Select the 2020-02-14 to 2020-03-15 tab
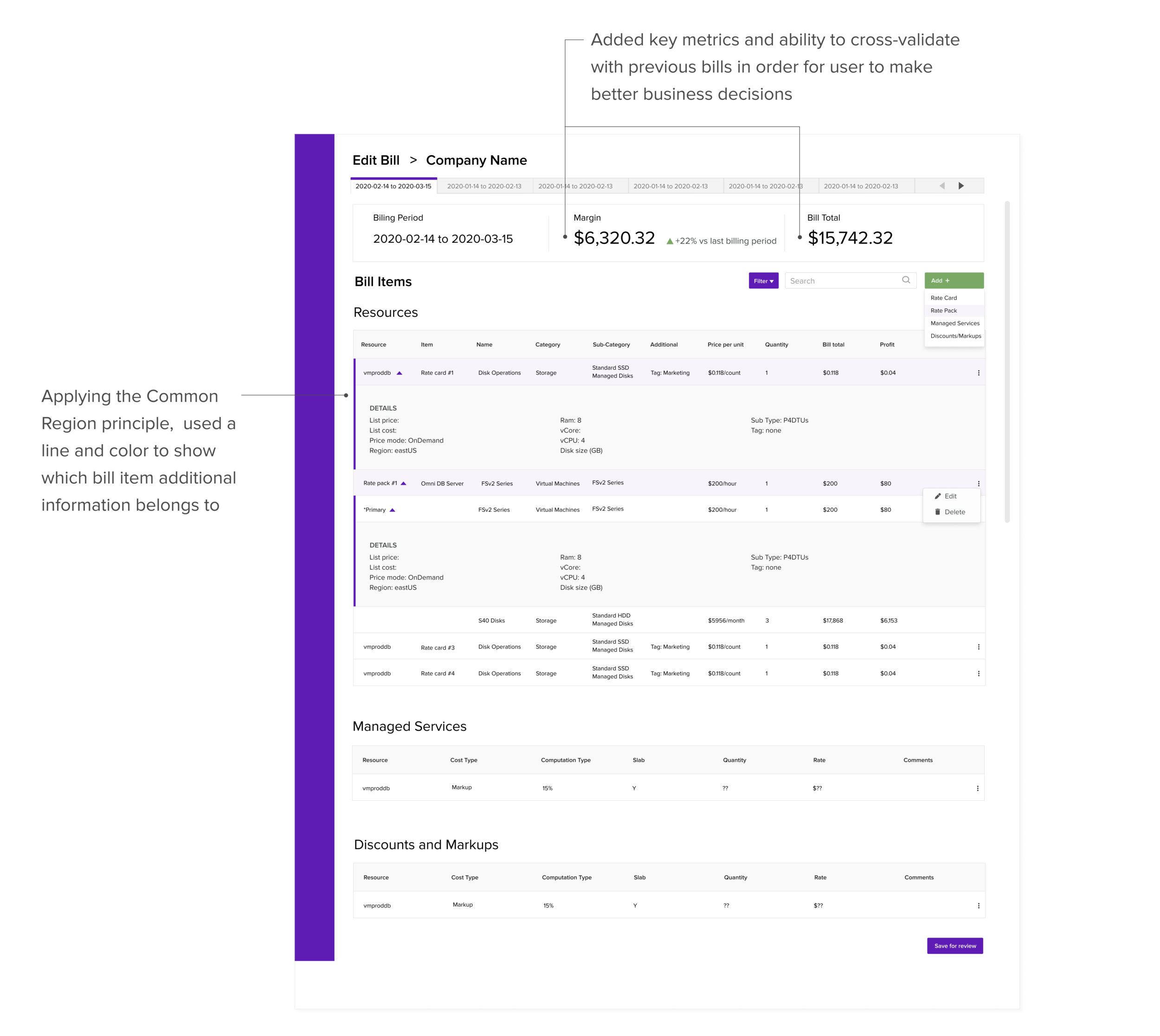1160x1036 pixels. point(393,186)
